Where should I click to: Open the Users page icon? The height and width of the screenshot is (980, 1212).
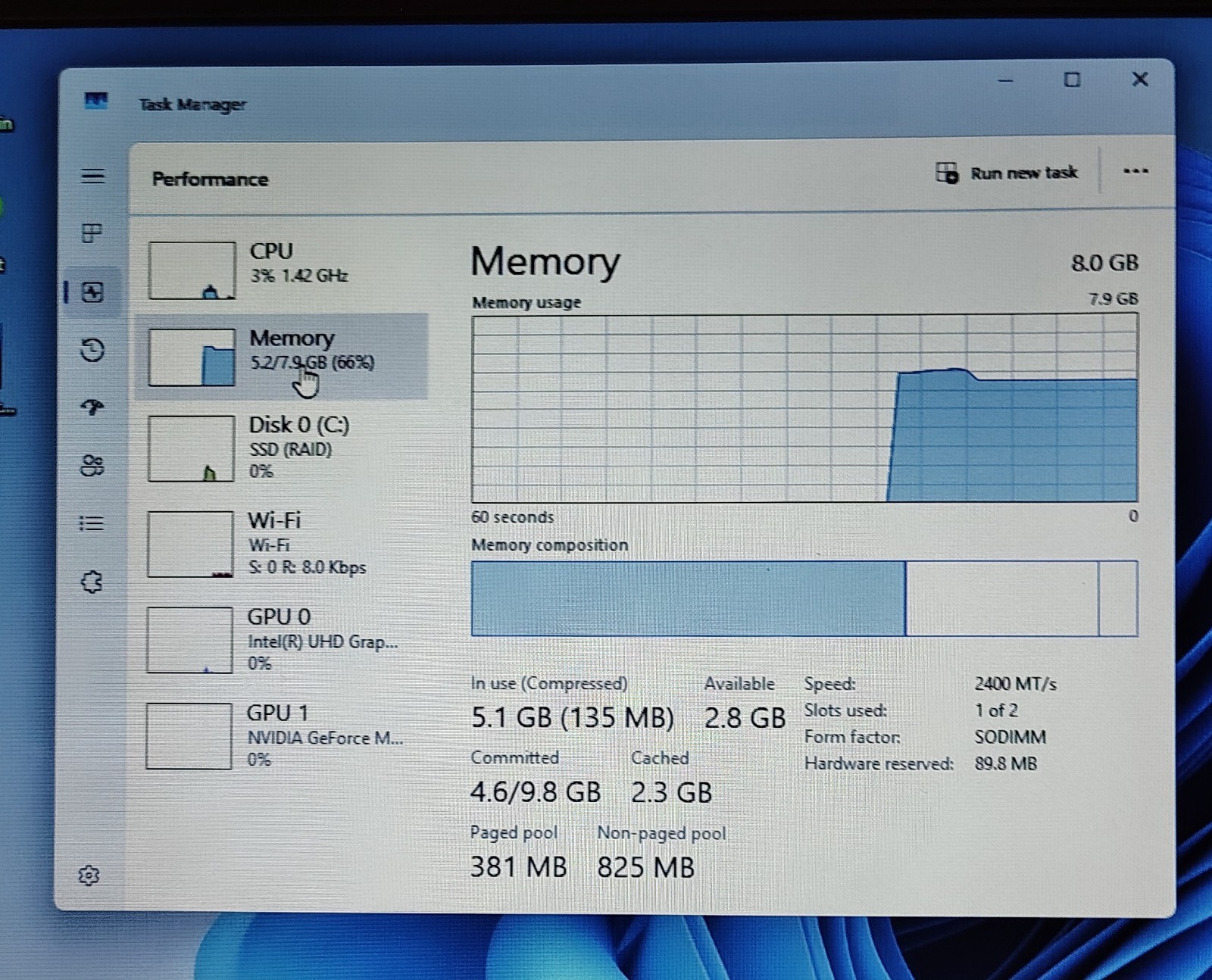click(92, 465)
